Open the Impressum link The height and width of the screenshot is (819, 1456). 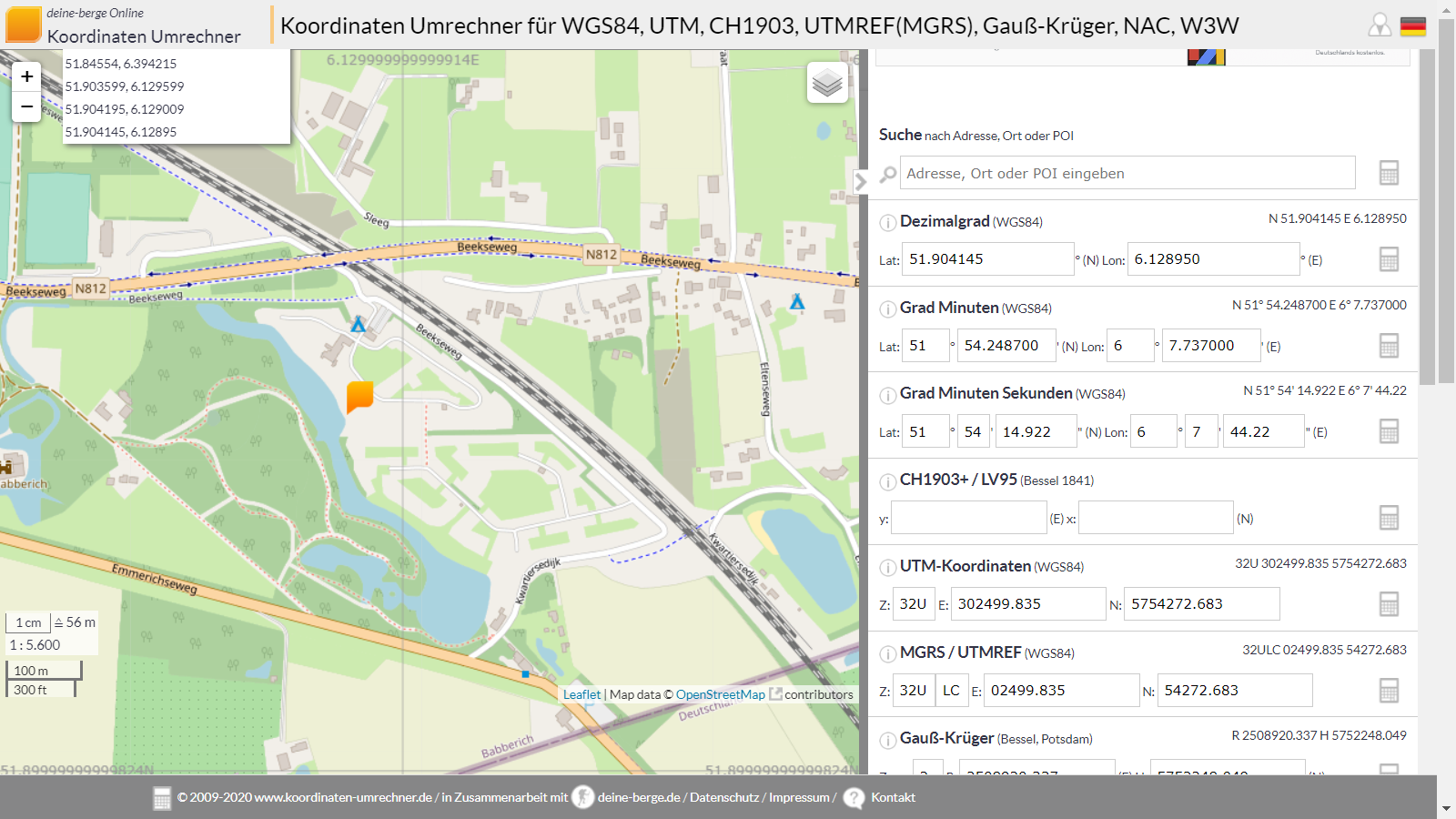coord(799,797)
